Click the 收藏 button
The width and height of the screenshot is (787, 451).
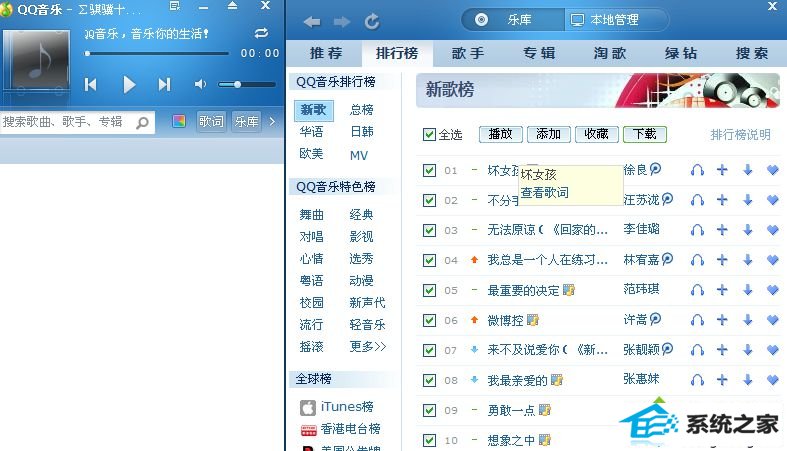coord(596,134)
